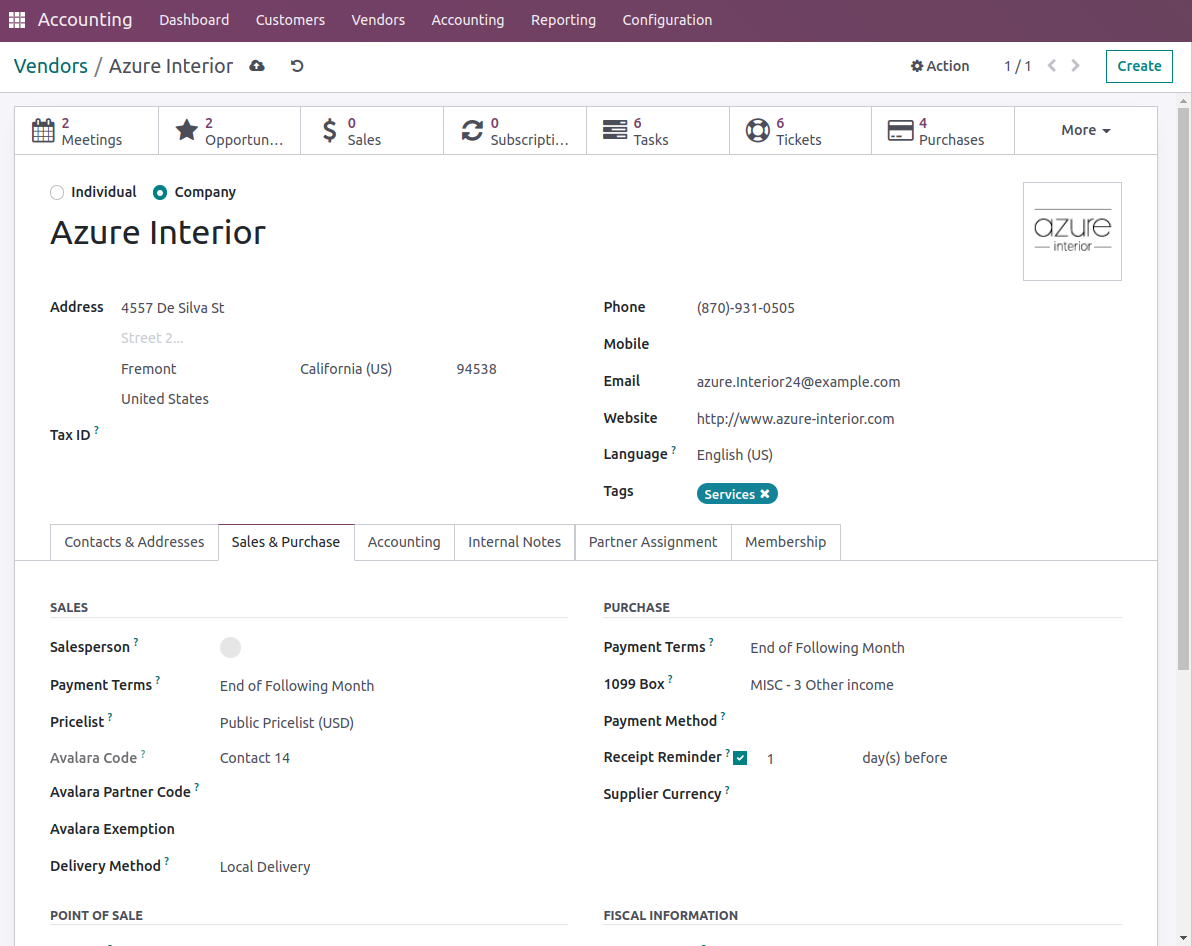Click the Meetings calendar icon
Image resolution: width=1192 pixels, height=946 pixels.
click(43, 130)
